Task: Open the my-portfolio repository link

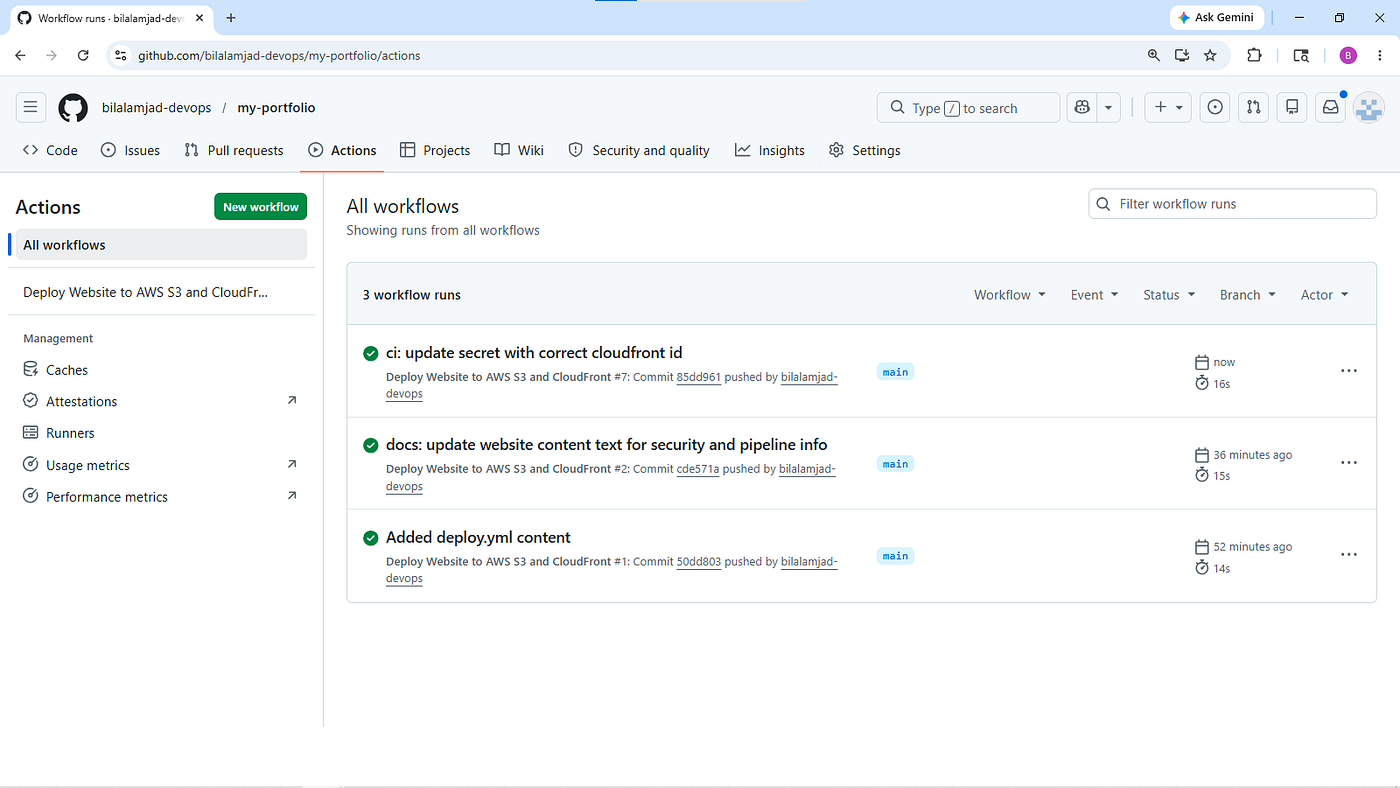Action: click(x=276, y=108)
